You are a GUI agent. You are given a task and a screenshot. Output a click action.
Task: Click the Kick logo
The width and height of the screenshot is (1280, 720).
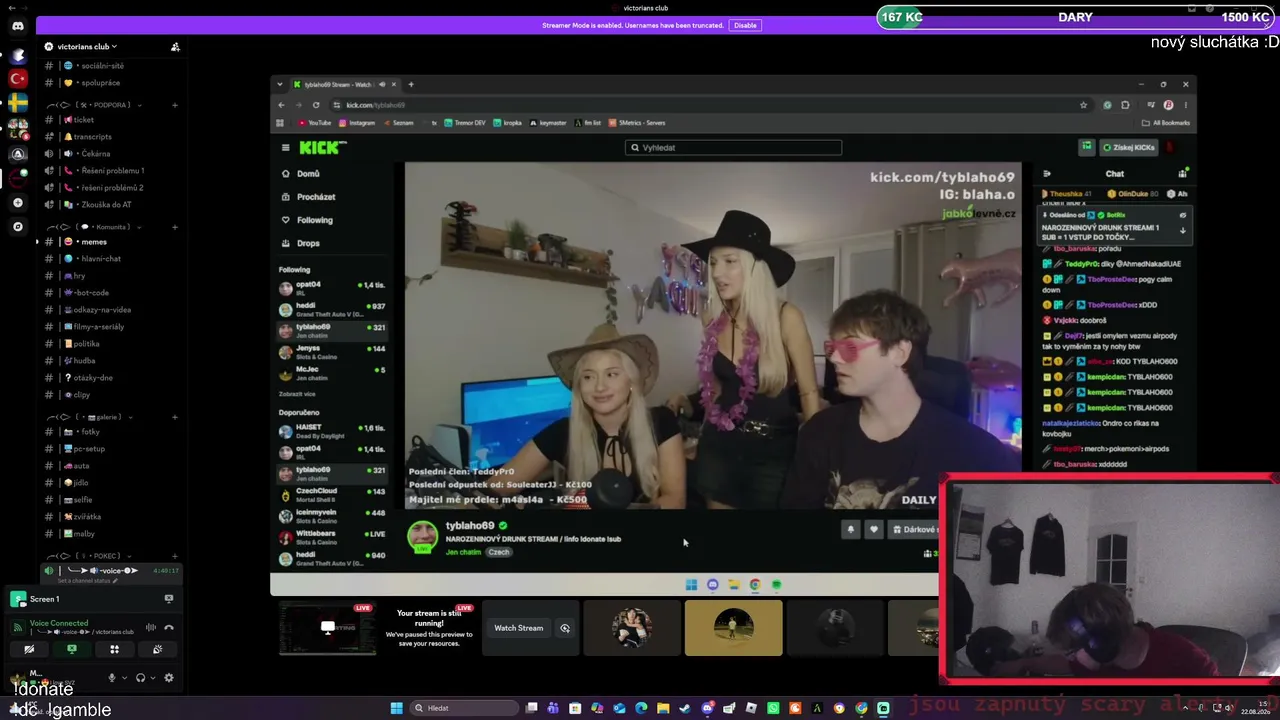tap(322, 148)
